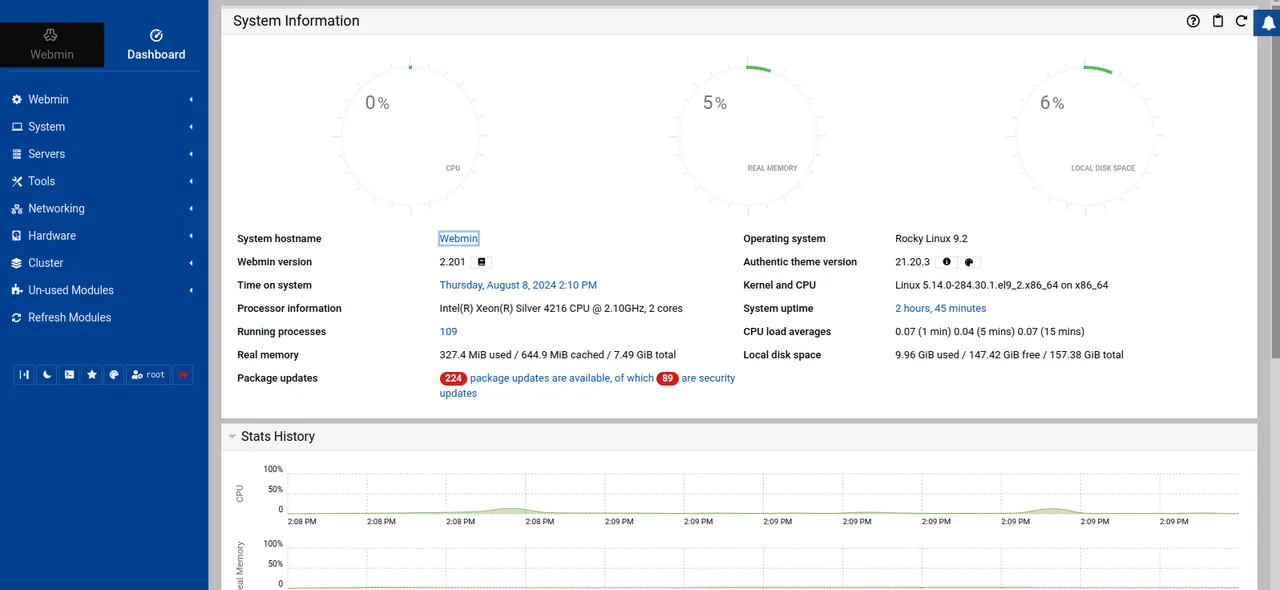The image size is (1280, 590).
Task: Click the arrow next to Tools menu
Action: click(x=190, y=181)
